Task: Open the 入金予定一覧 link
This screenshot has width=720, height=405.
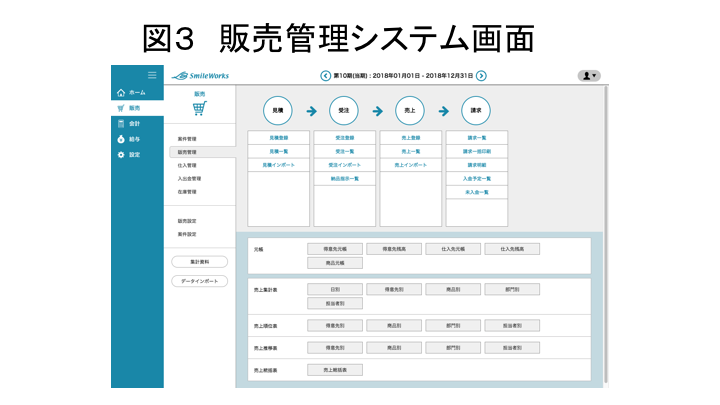Action: pyautogui.click(x=477, y=179)
